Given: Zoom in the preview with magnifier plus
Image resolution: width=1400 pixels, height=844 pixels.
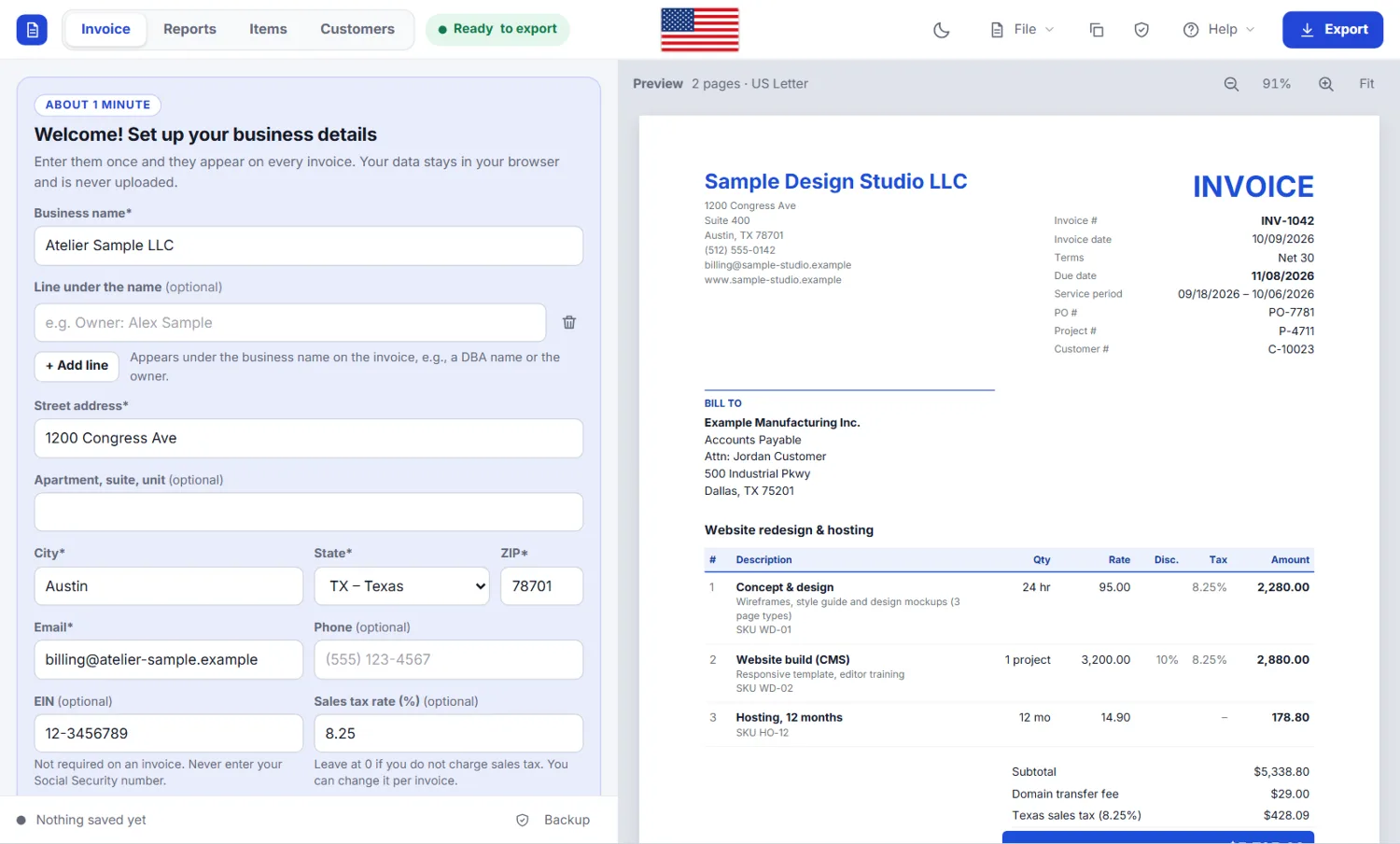Looking at the screenshot, I should (x=1325, y=84).
